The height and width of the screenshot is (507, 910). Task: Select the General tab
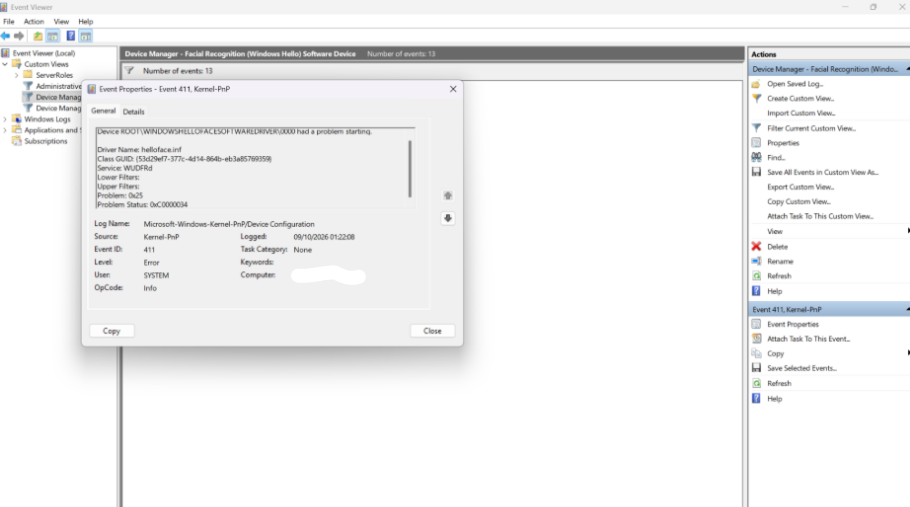(x=103, y=111)
